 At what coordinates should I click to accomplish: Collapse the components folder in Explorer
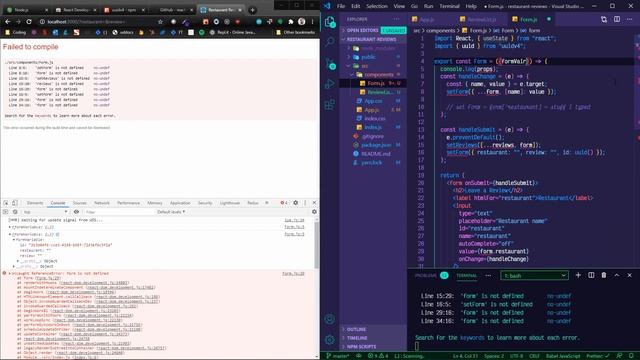[379, 74]
